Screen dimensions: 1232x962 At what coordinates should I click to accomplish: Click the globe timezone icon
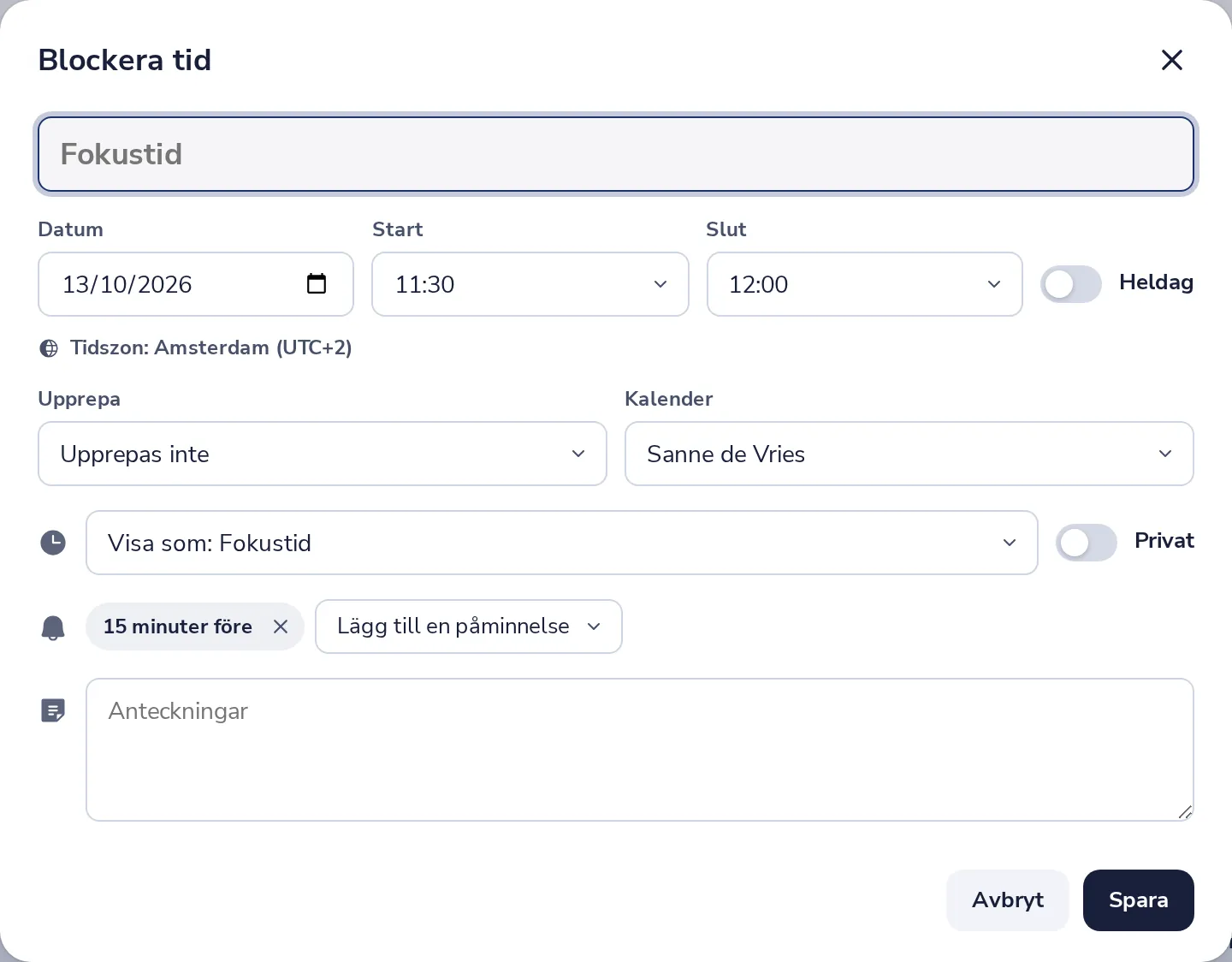pyautogui.click(x=50, y=348)
